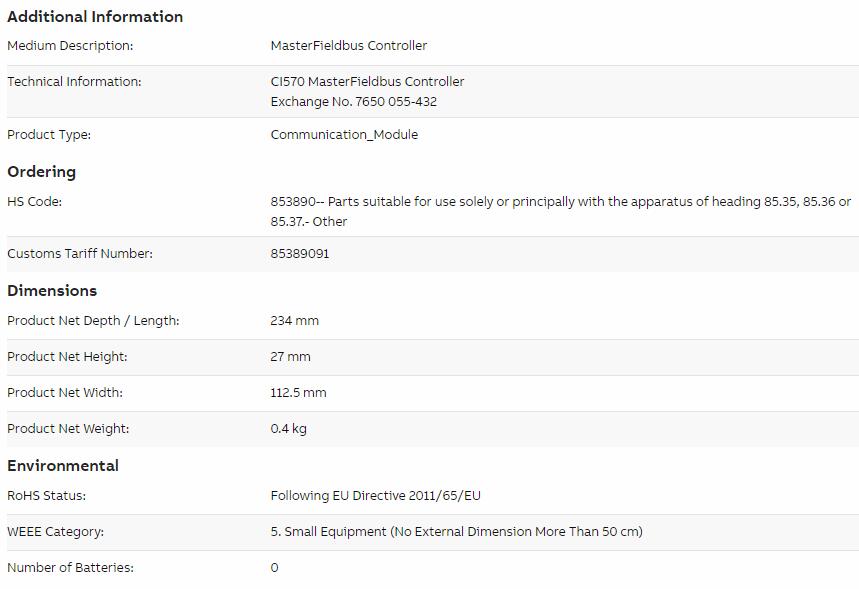The height and width of the screenshot is (589, 859).
Task: Click the HS Code label
Action: click(x=35, y=202)
